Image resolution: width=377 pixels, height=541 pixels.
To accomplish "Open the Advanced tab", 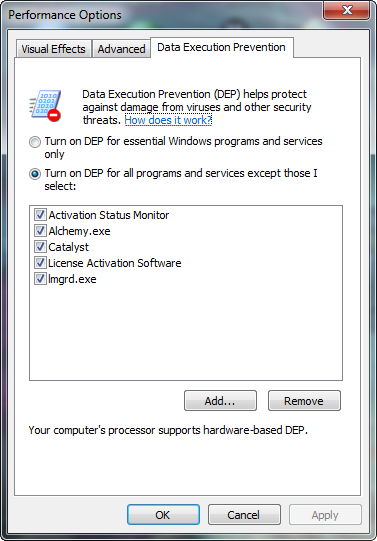I will (x=121, y=49).
